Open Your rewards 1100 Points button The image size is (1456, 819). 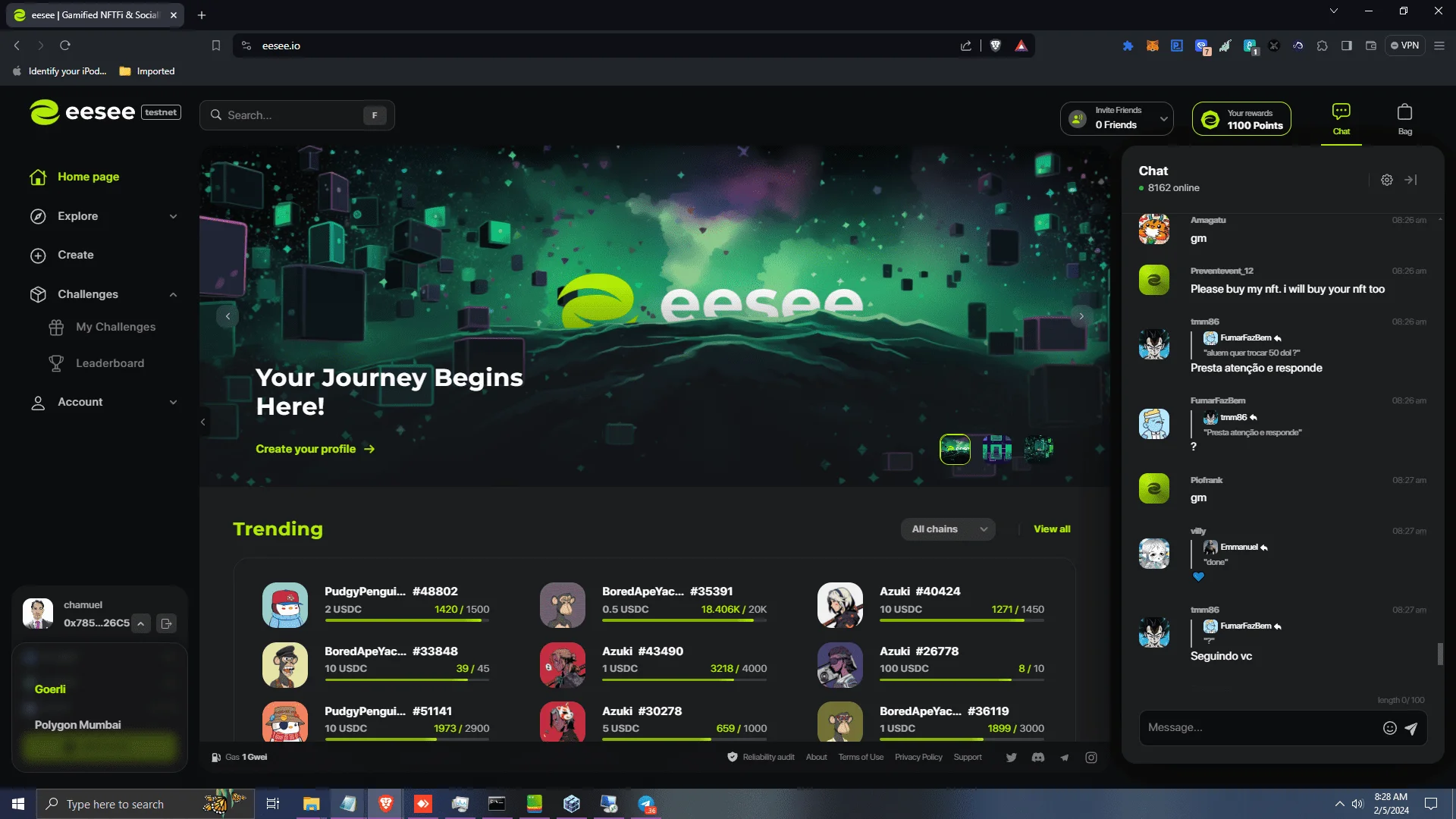(x=1241, y=119)
